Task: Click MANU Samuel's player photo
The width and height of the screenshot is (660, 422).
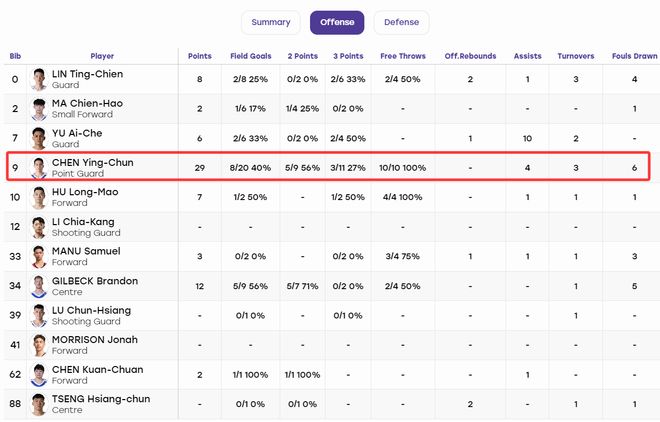Action: (x=39, y=257)
